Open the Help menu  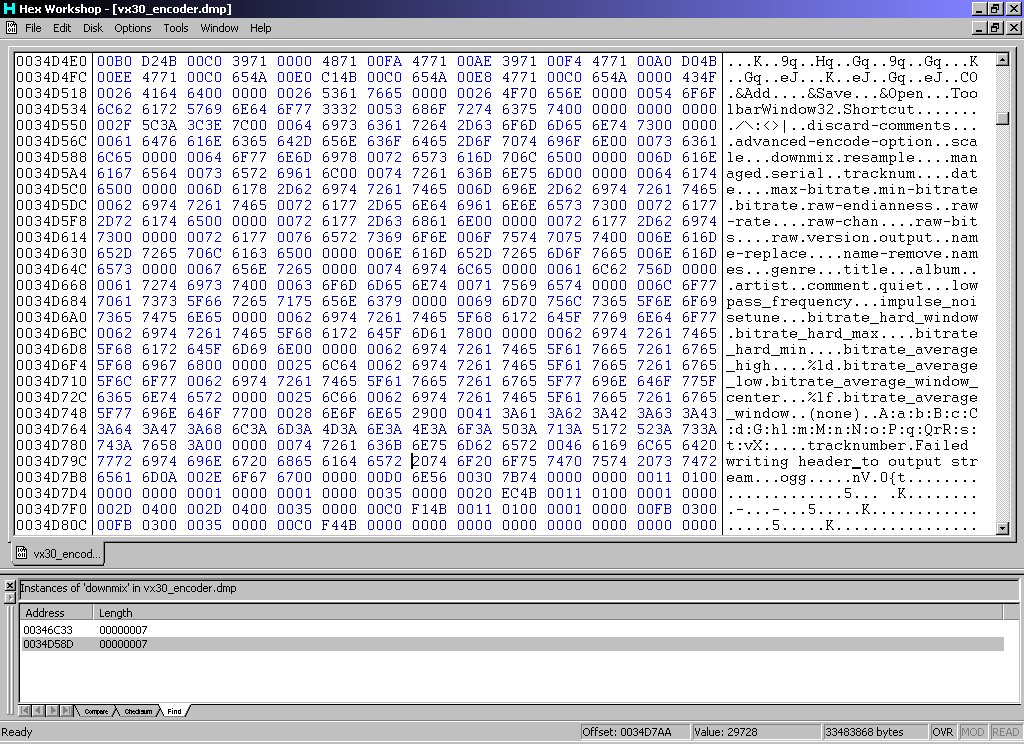tap(261, 28)
